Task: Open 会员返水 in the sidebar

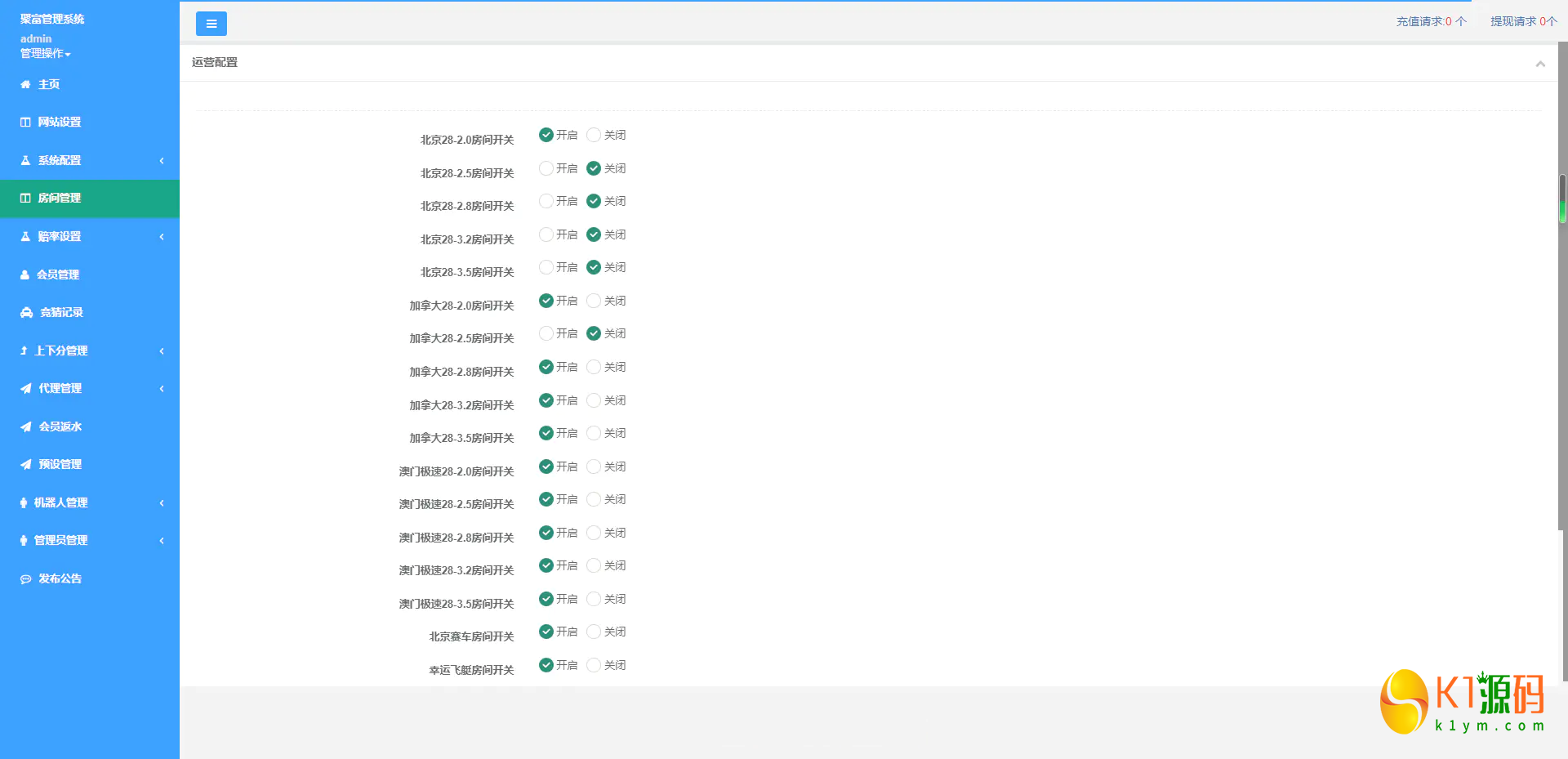Action: (90, 426)
